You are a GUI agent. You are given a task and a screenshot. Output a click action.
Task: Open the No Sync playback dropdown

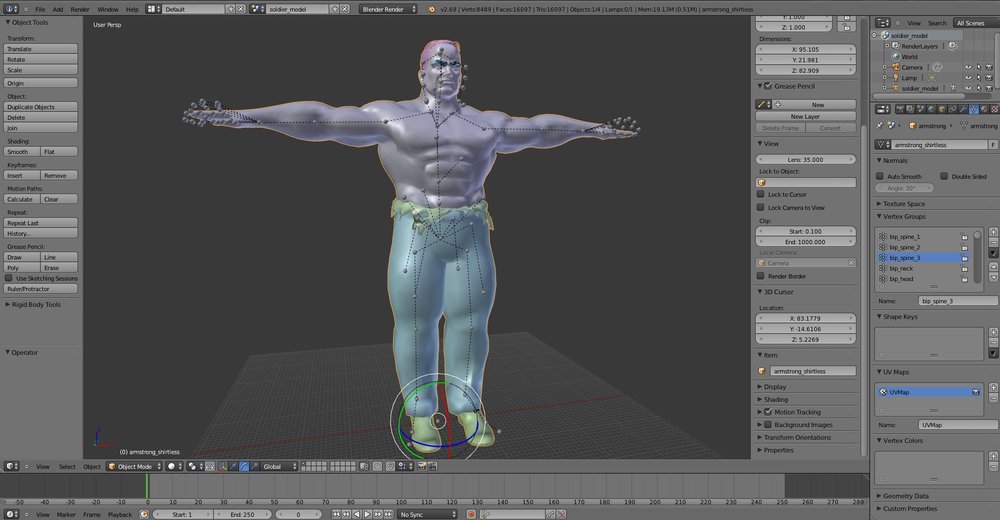coord(427,514)
